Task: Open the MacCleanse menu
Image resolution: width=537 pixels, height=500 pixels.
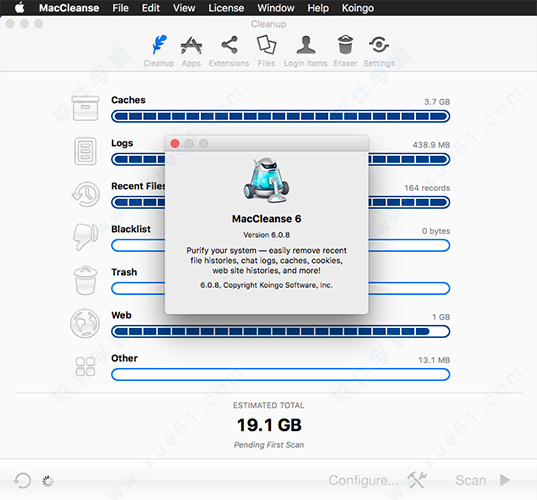Action: point(69,8)
